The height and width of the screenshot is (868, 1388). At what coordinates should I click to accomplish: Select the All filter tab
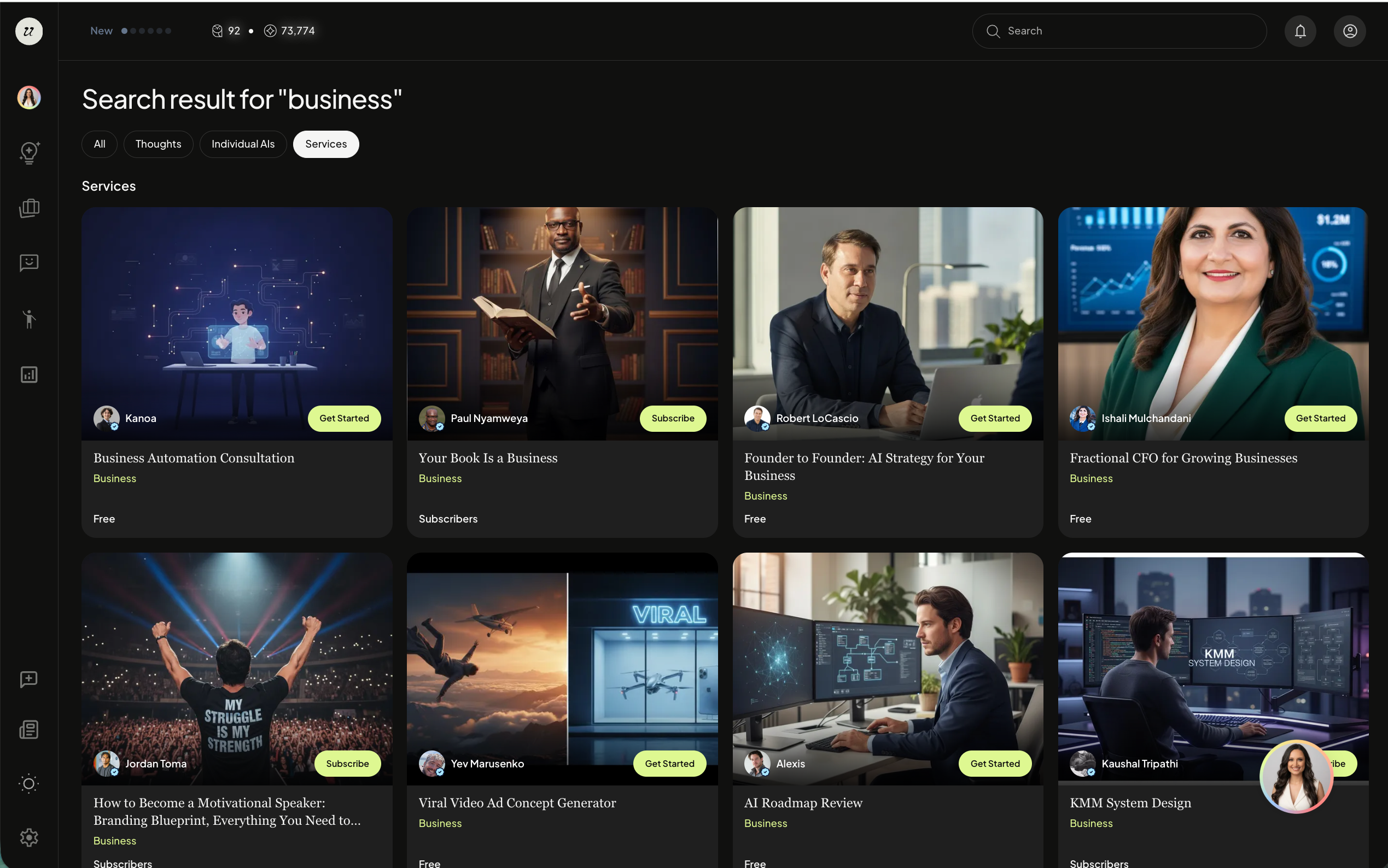[x=100, y=144]
